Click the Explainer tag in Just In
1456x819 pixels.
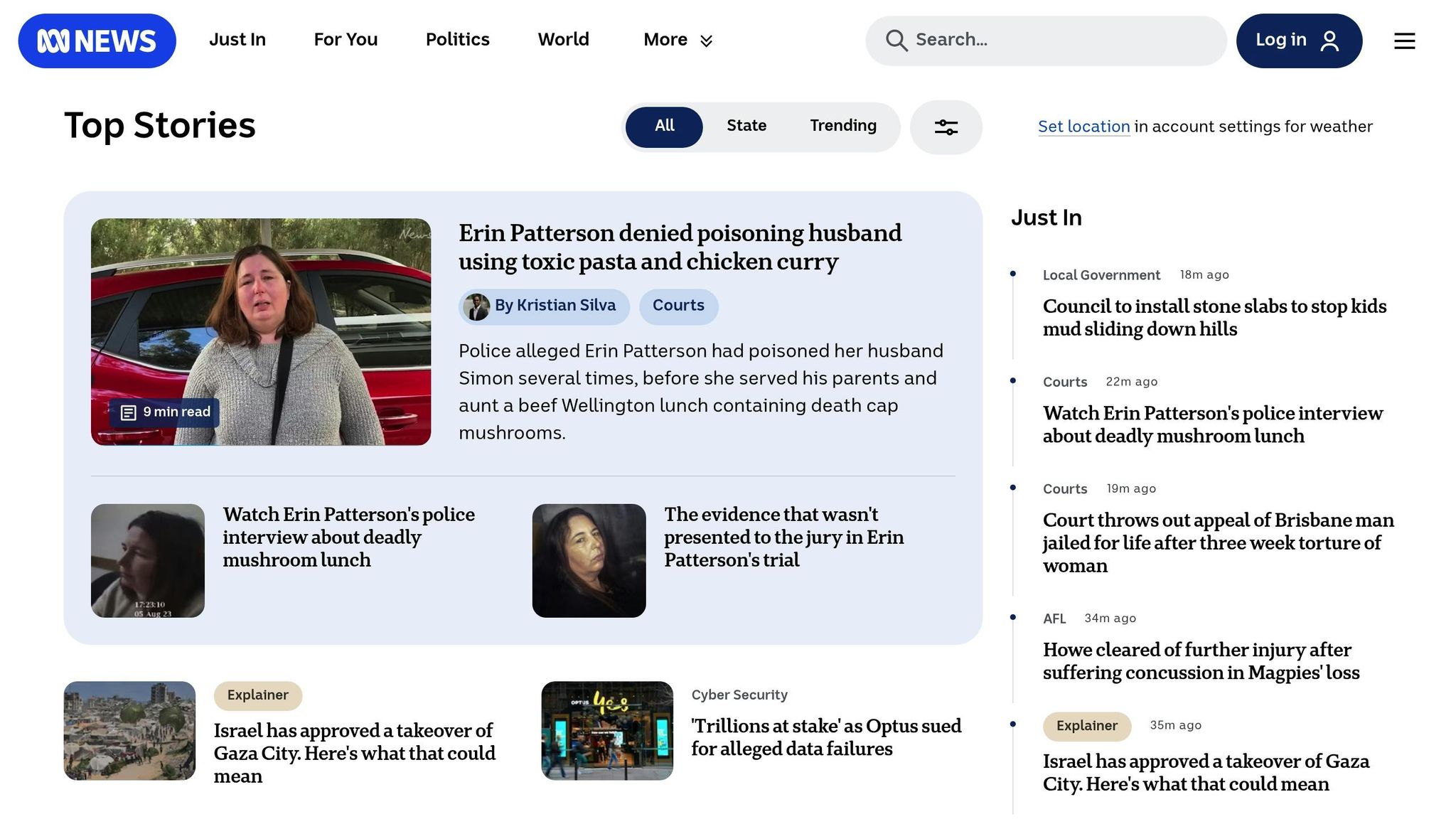1087,727
